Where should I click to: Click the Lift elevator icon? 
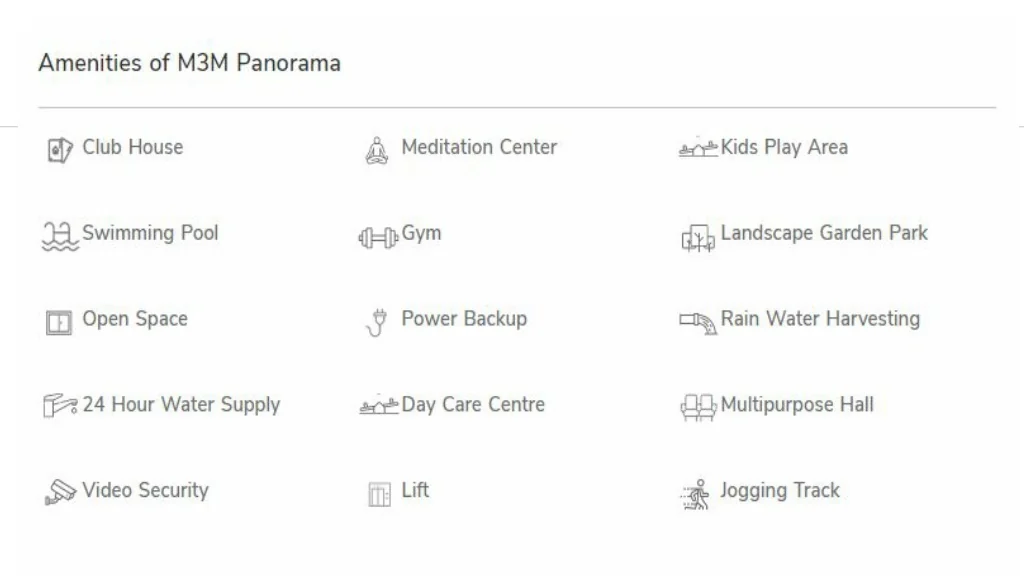379,494
